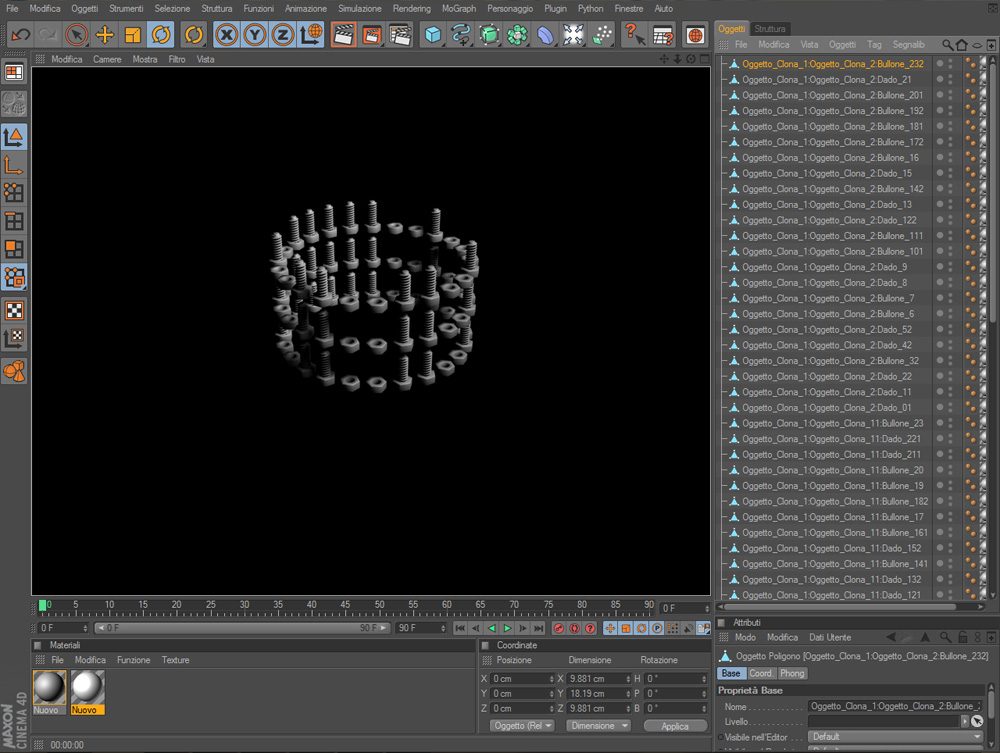Screen dimensions: 1000x753
Task: Click the layout switcher icon at the top of the left sidebar
Action: (14, 72)
